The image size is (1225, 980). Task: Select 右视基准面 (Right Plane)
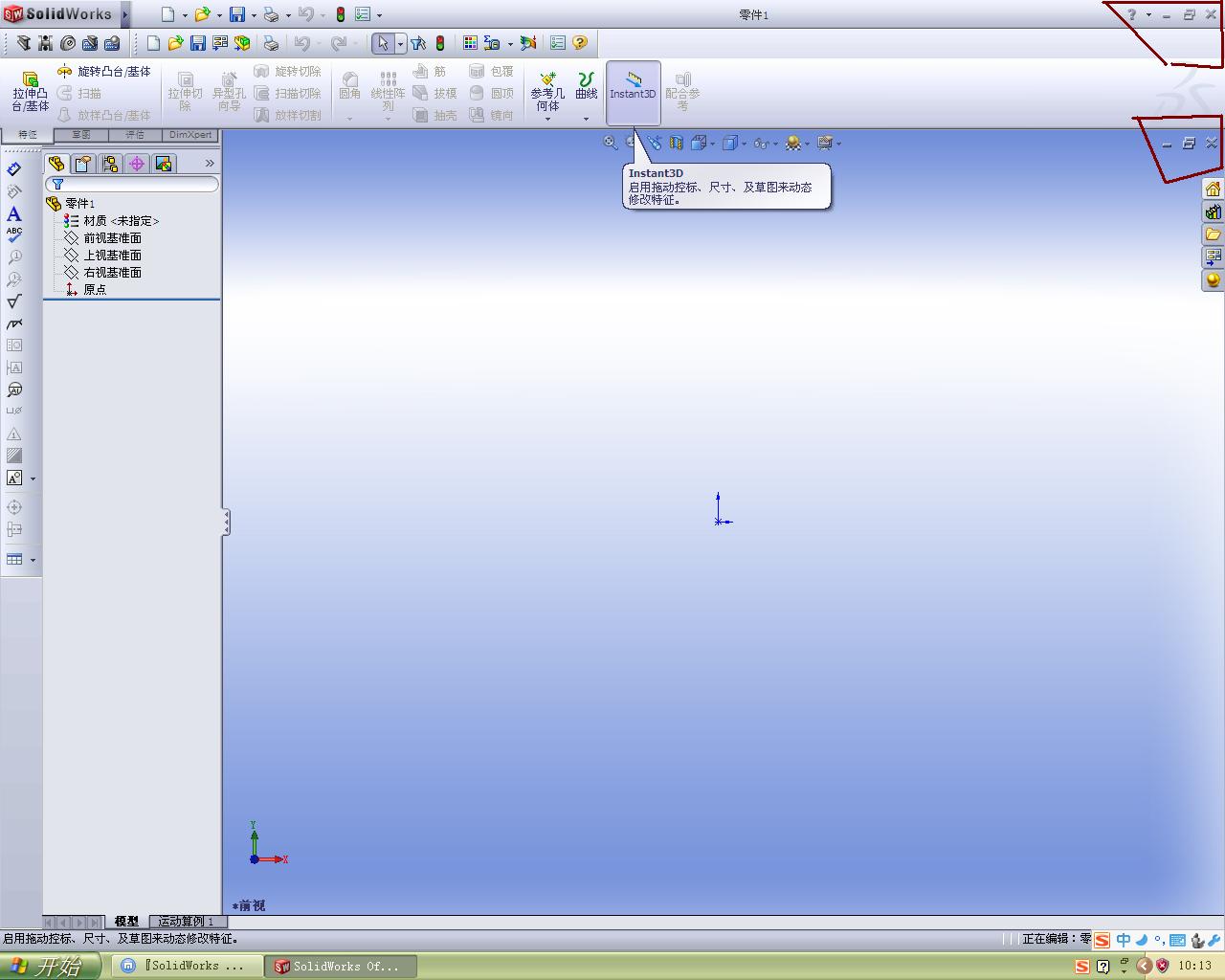pos(103,272)
